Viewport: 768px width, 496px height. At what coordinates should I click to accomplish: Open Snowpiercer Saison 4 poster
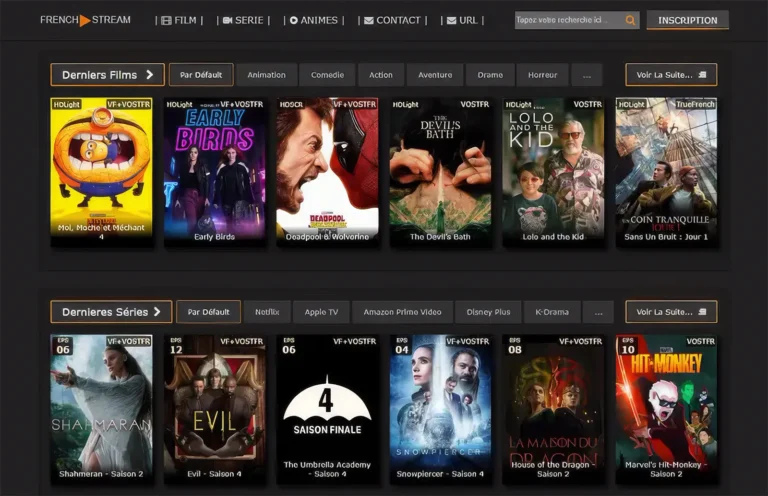pyautogui.click(x=440, y=409)
